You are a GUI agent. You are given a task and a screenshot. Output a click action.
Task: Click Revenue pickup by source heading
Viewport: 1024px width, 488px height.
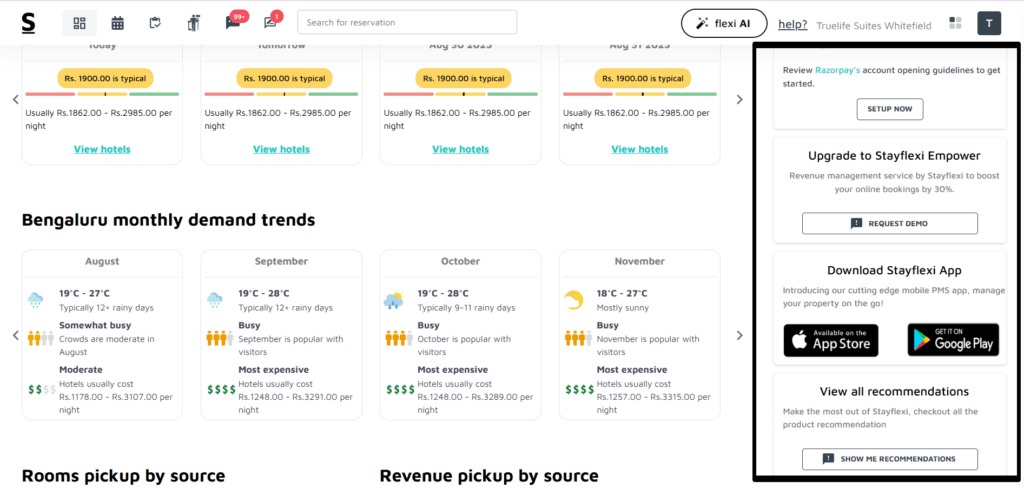click(489, 476)
